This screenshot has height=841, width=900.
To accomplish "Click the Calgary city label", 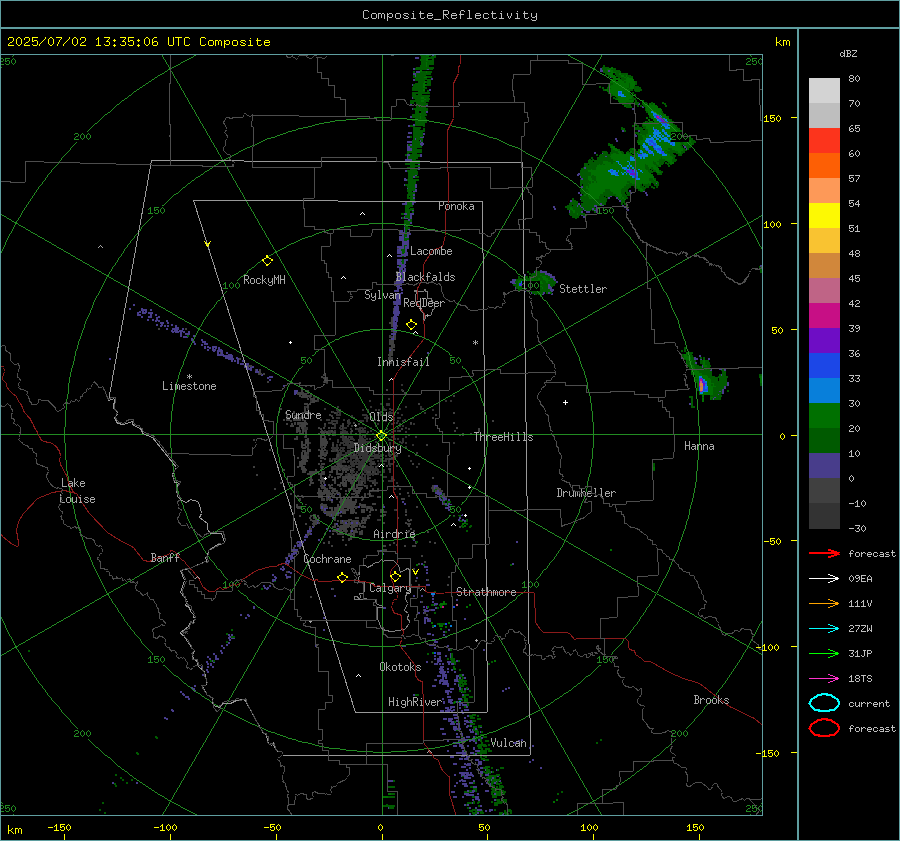I will pyautogui.click(x=390, y=588).
